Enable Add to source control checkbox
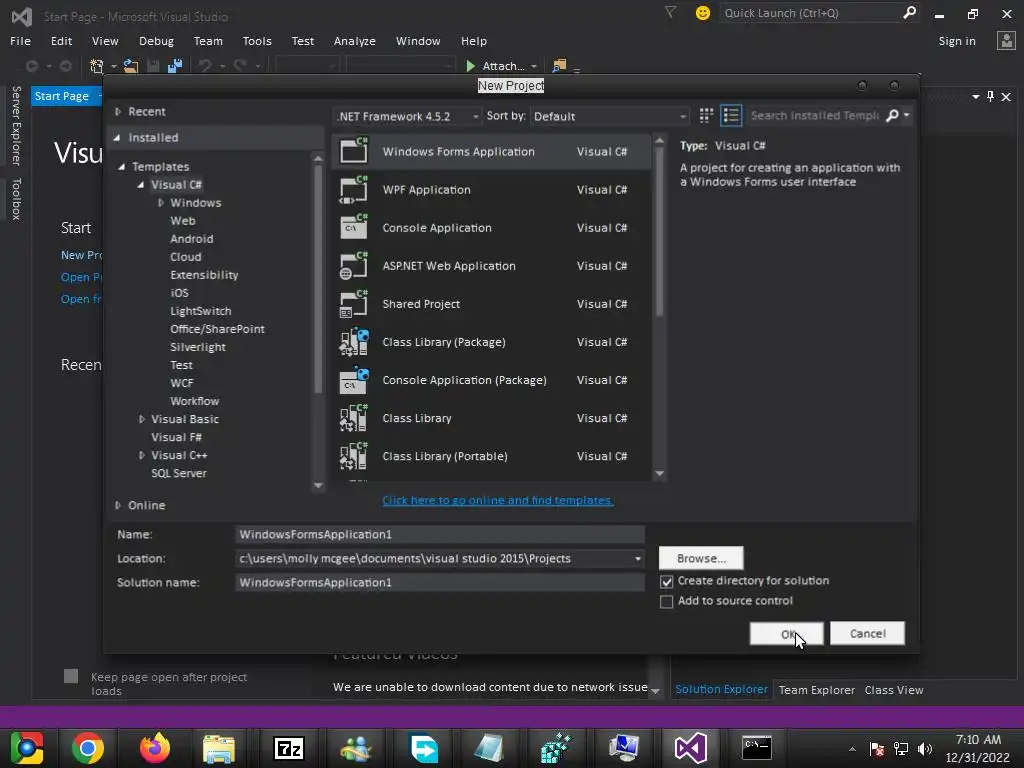1024x768 pixels. 666,601
